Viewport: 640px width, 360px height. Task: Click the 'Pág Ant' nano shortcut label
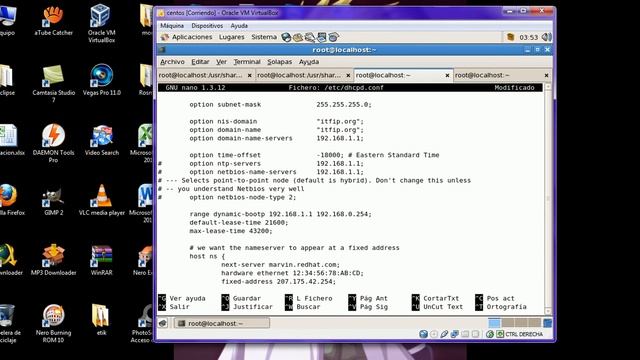pos(373,298)
